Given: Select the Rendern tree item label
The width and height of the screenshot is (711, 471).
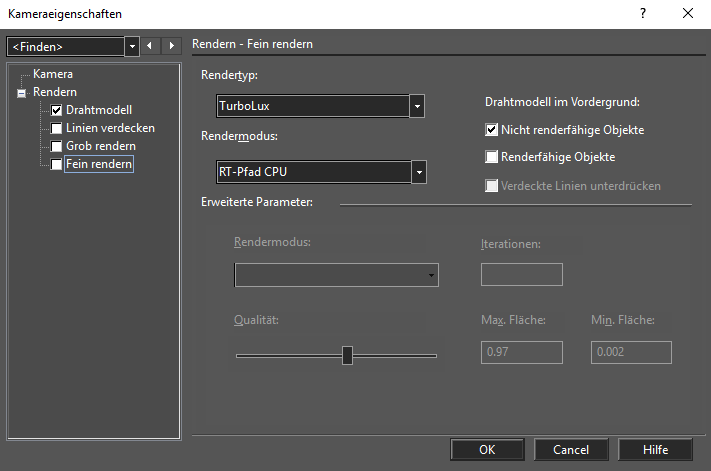Looking at the screenshot, I should (x=55, y=92).
